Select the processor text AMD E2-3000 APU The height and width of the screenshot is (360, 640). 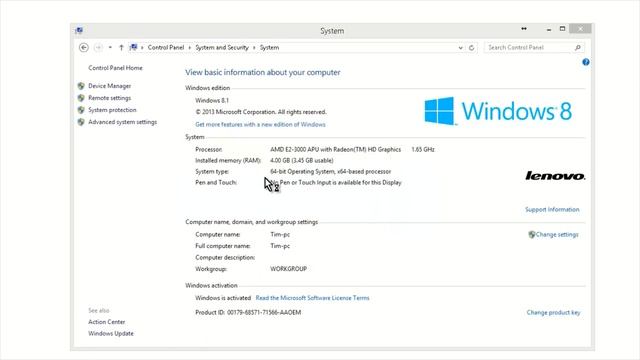pyautogui.click(x=336, y=149)
